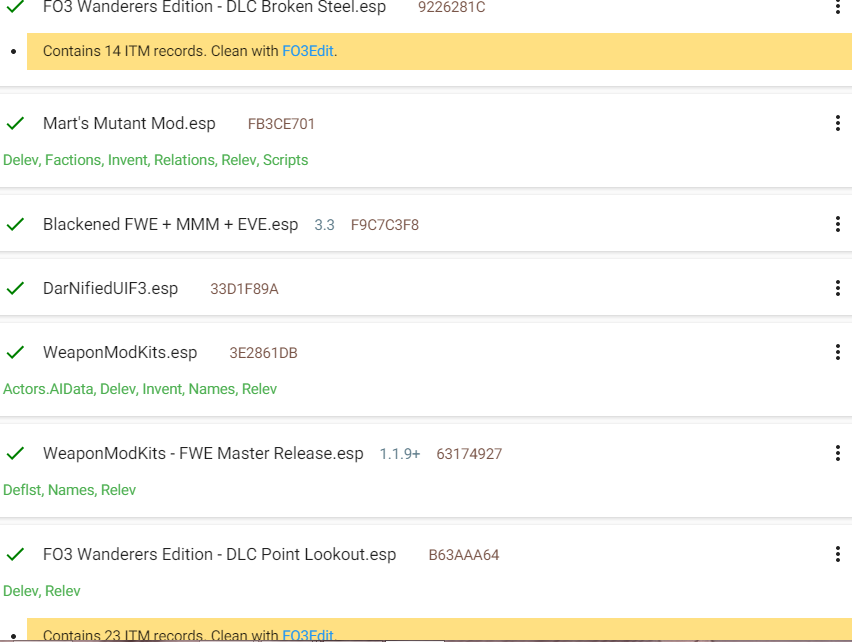Open the menu for WeaponModKits - FWE Master Release.esp

pyautogui.click(x=837, y=453)
